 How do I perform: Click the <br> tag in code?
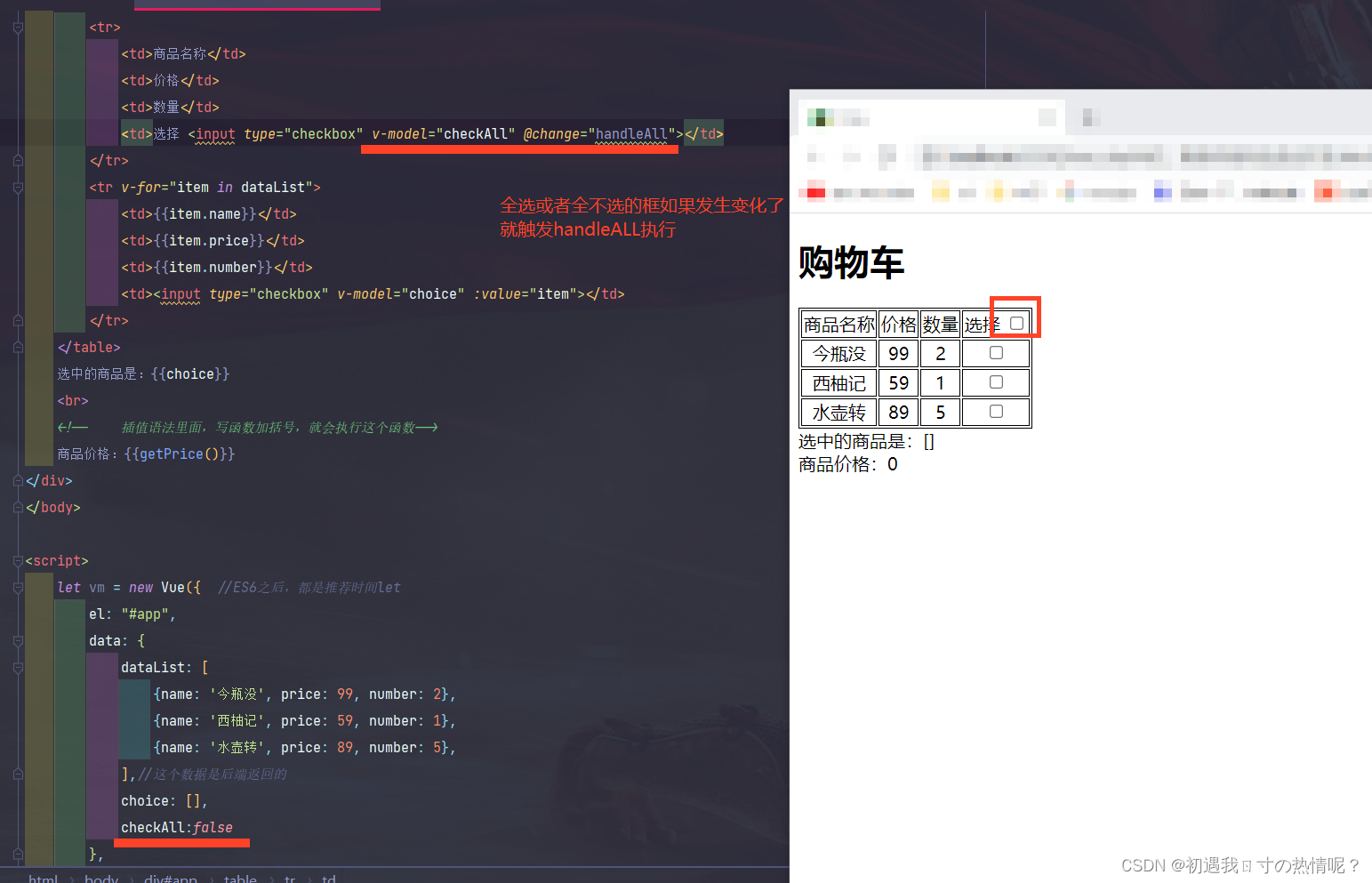pos(73,401)
